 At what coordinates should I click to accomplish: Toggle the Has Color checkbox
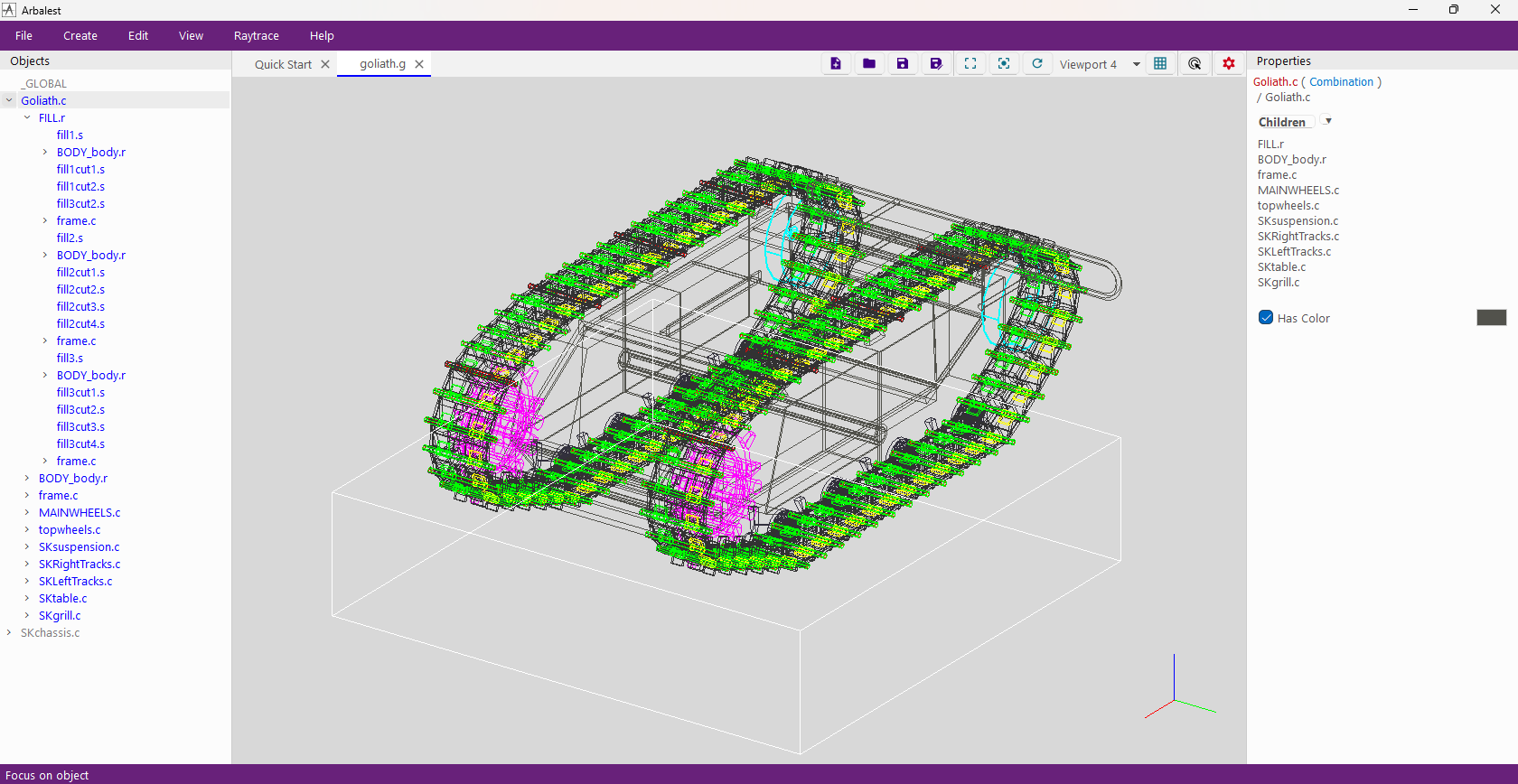click(x=1266, y=318)
